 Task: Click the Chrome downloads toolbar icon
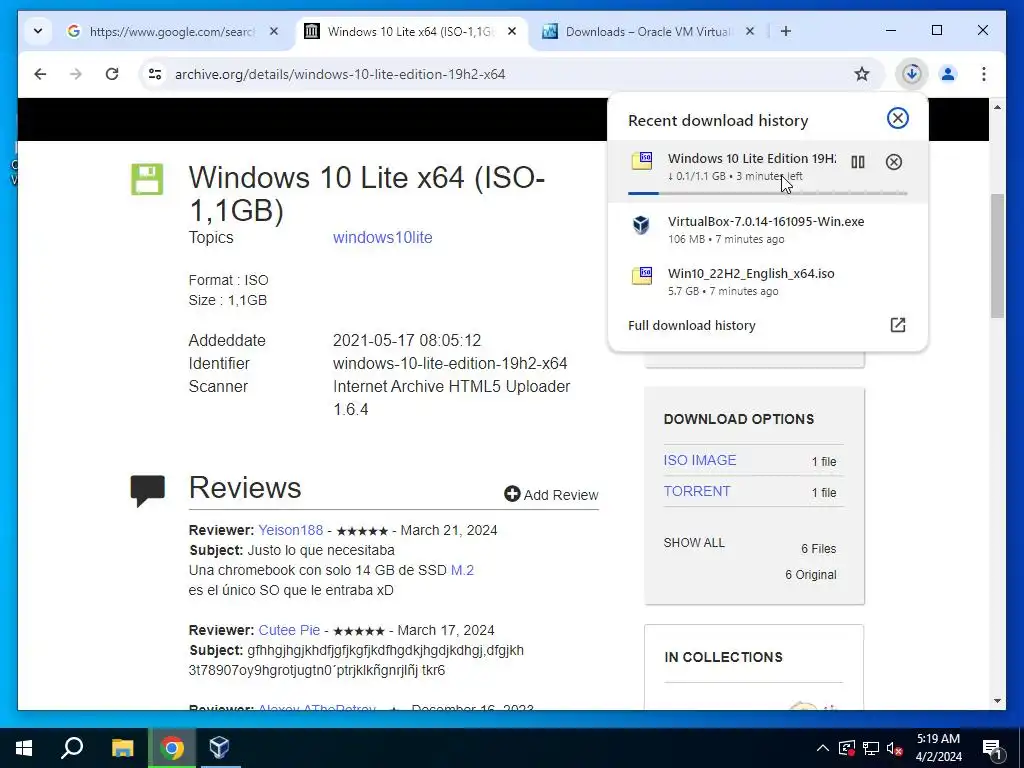point(912,74)
